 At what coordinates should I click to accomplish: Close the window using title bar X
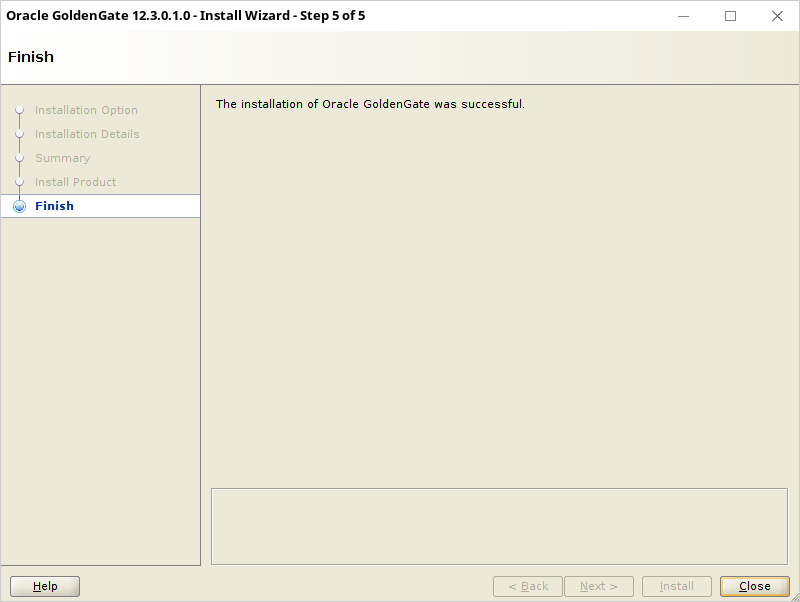tap(777, 16)
